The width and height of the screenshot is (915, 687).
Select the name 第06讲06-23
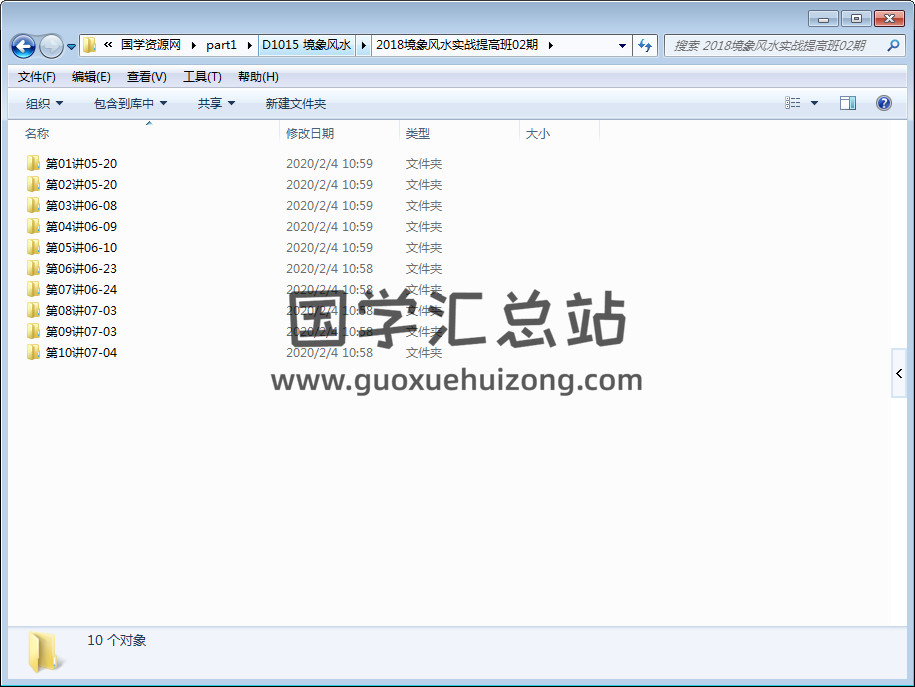click(82, 269)
